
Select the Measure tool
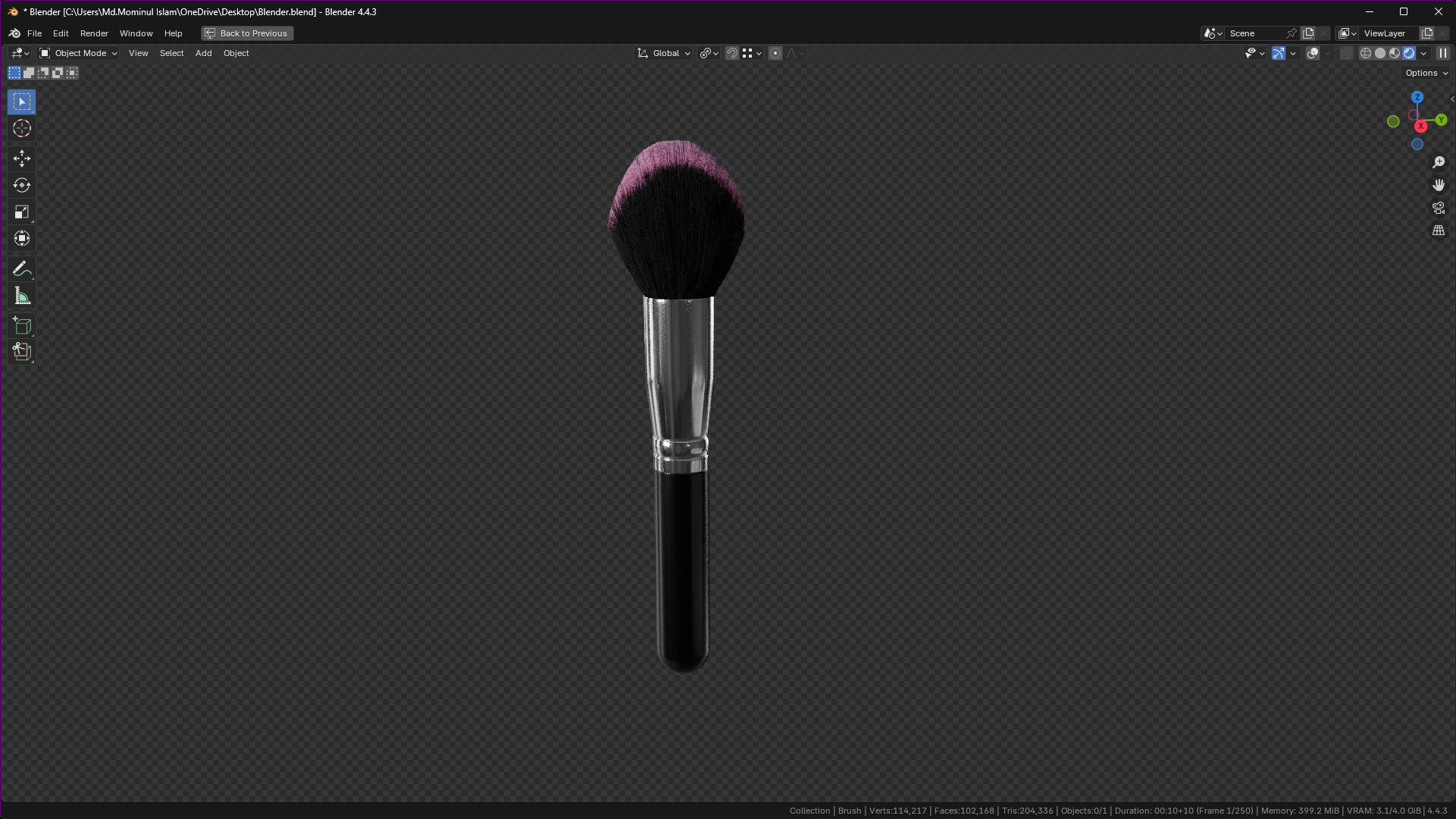pyautogui.click(x=21, y=296)
